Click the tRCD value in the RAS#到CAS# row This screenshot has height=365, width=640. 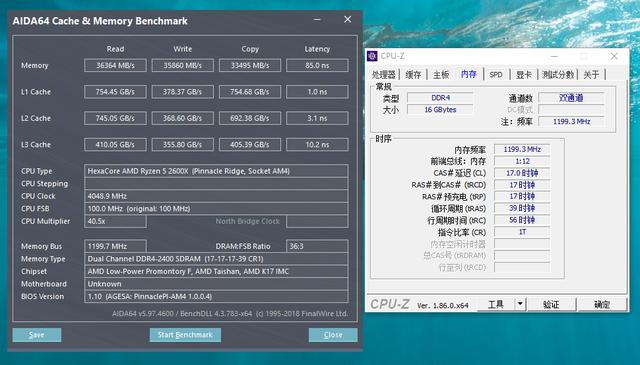pyautogui.click(x=522, y=185)
